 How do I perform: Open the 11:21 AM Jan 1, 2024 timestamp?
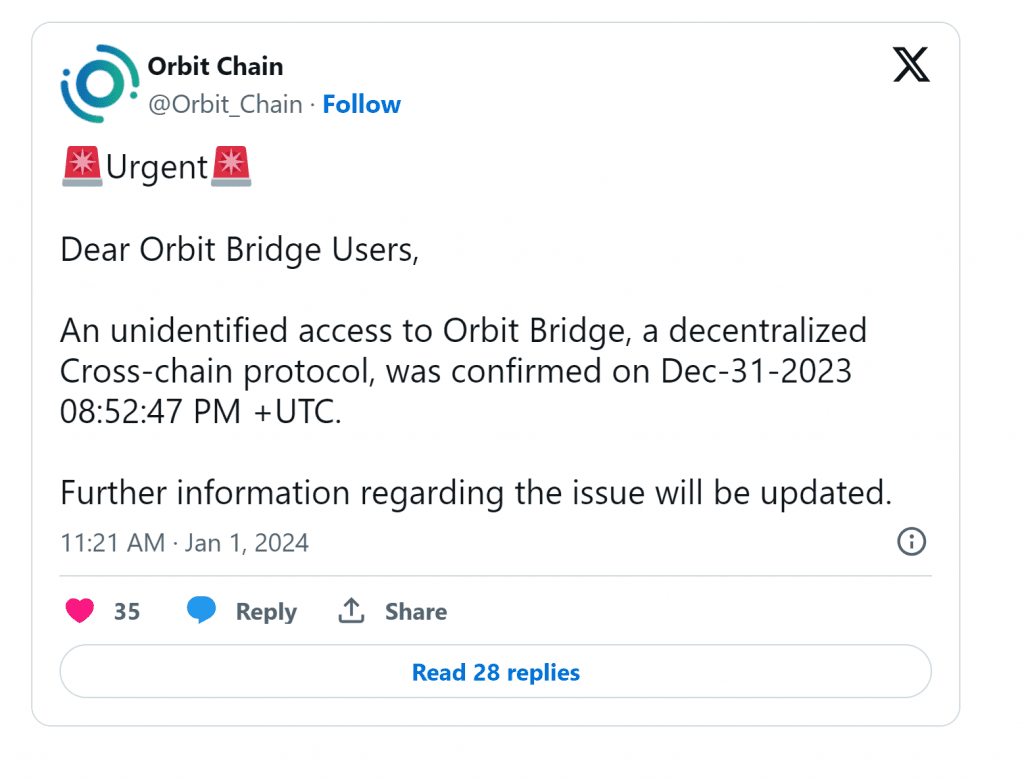(184, 543)
